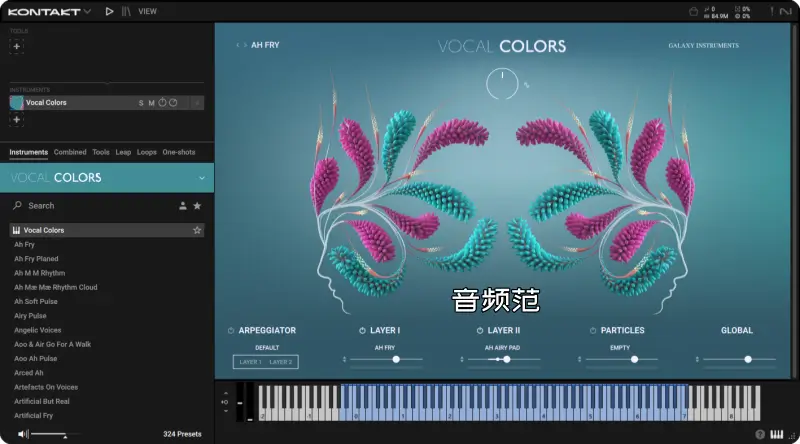The image size is (800, 444).
Task: Show favorites using the star filter icon
Action: [x=197, y=205]
